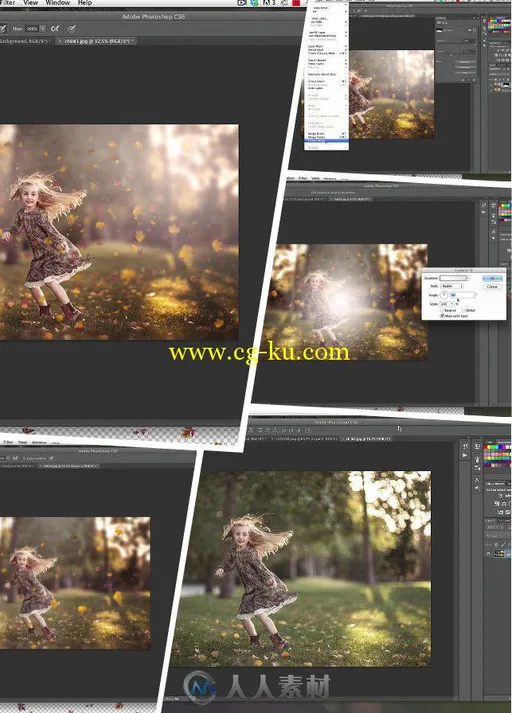Click the Angle value input field
The image size is (512, 713).
[x=462, y=295]
